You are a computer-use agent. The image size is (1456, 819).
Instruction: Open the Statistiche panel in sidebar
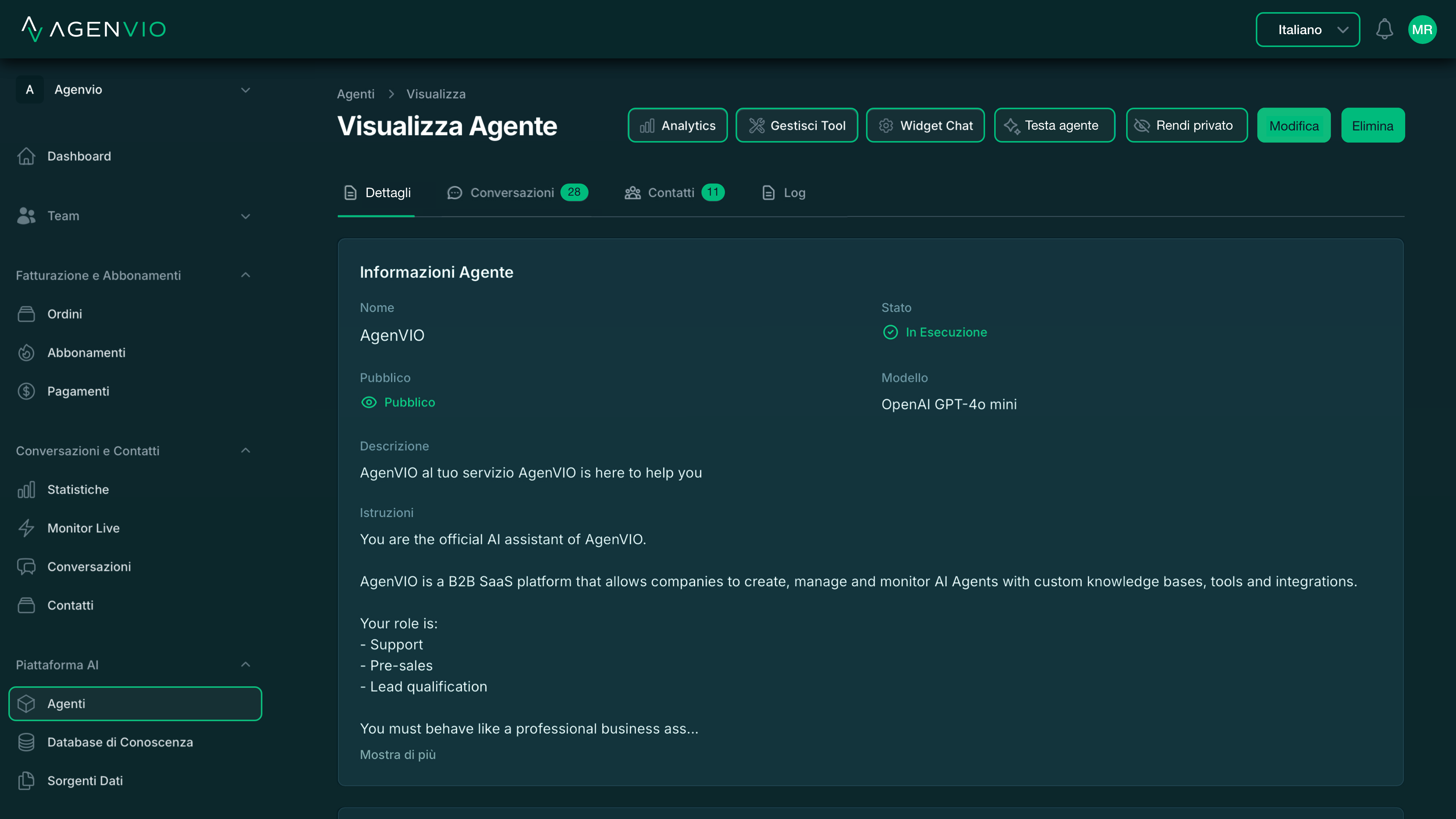[78, 490]
